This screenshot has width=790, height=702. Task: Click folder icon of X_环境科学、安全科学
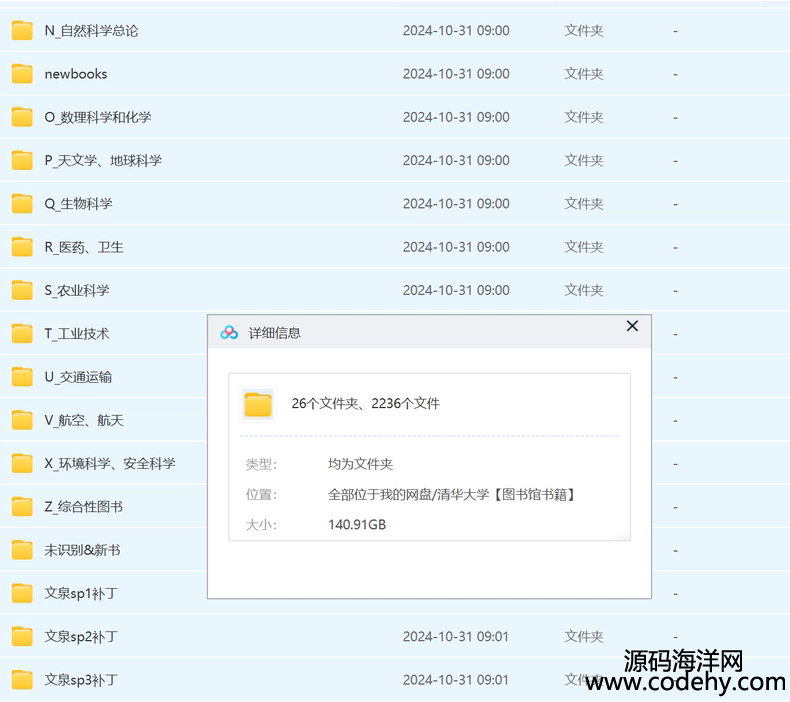pos(22,464)
